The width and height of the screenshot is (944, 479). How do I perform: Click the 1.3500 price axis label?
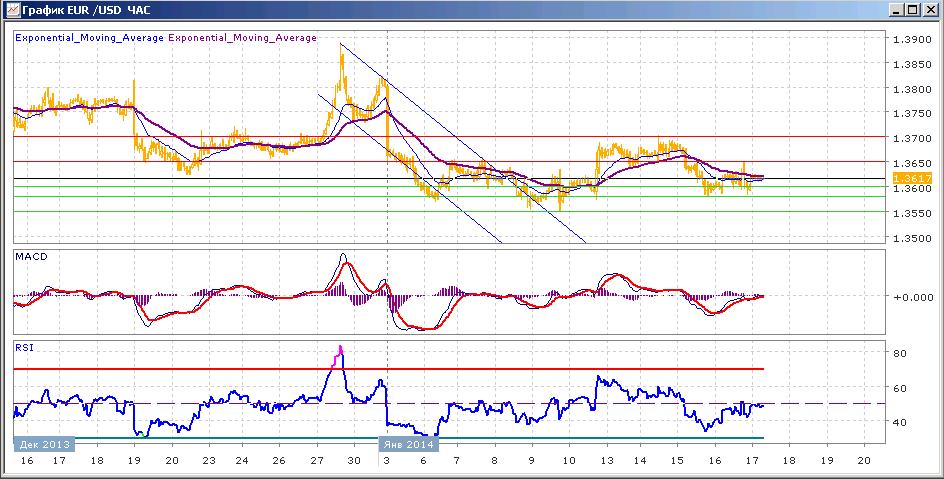[913, 238]
